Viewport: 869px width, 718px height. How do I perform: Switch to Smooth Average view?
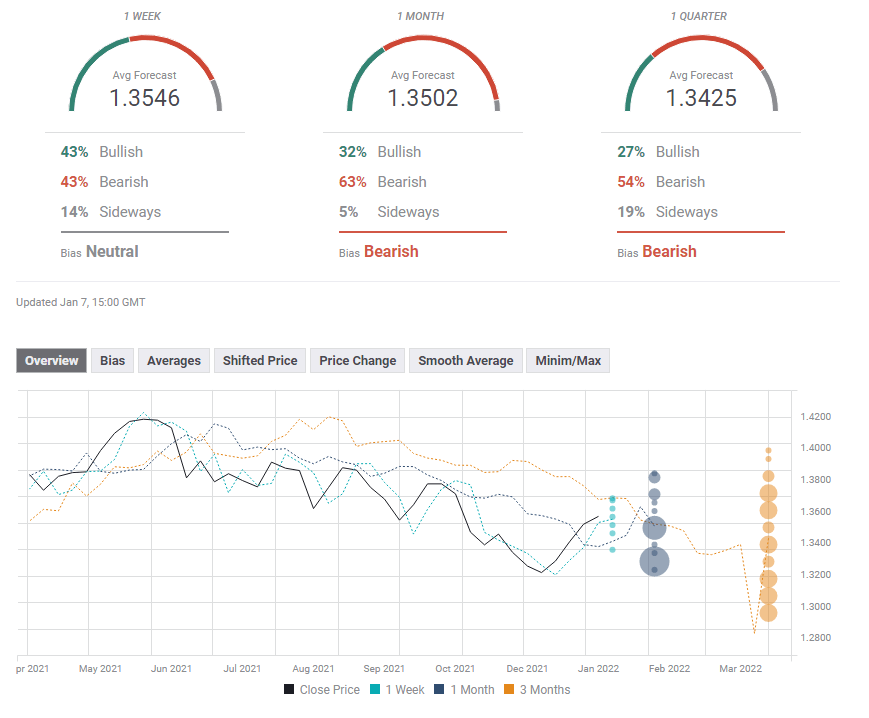pyautogui.click(x=465, y=361)
